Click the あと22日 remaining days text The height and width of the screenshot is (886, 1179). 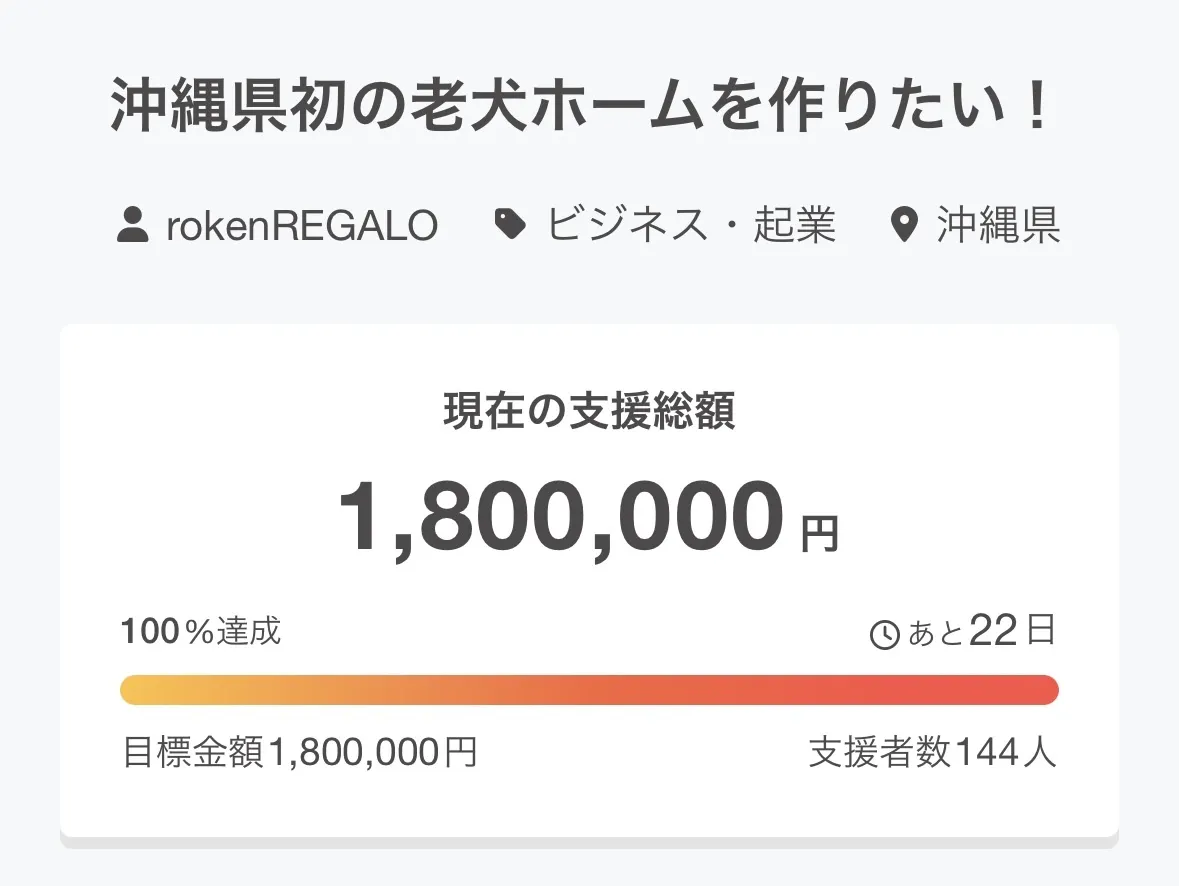[980, 632]
